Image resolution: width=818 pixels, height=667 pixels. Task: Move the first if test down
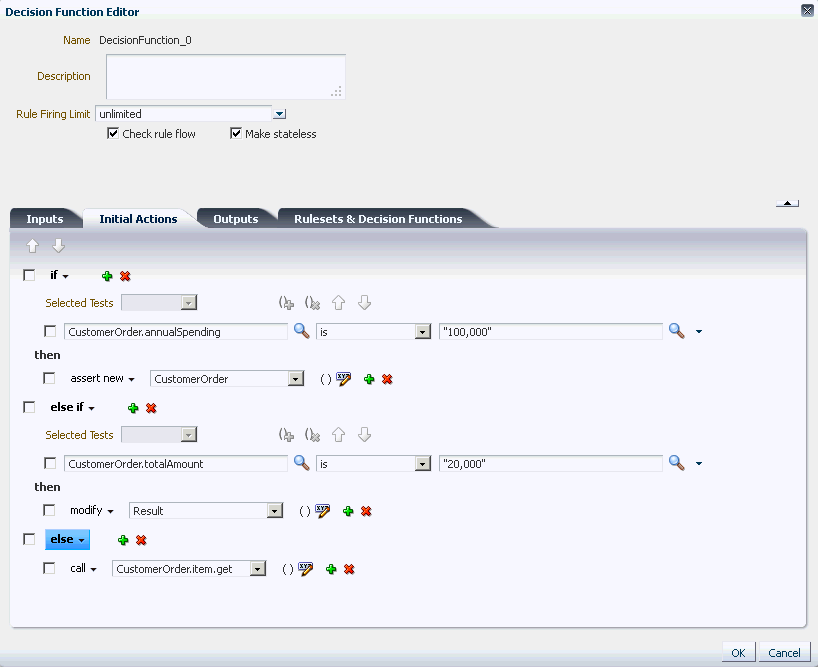(x=362, y=303)
